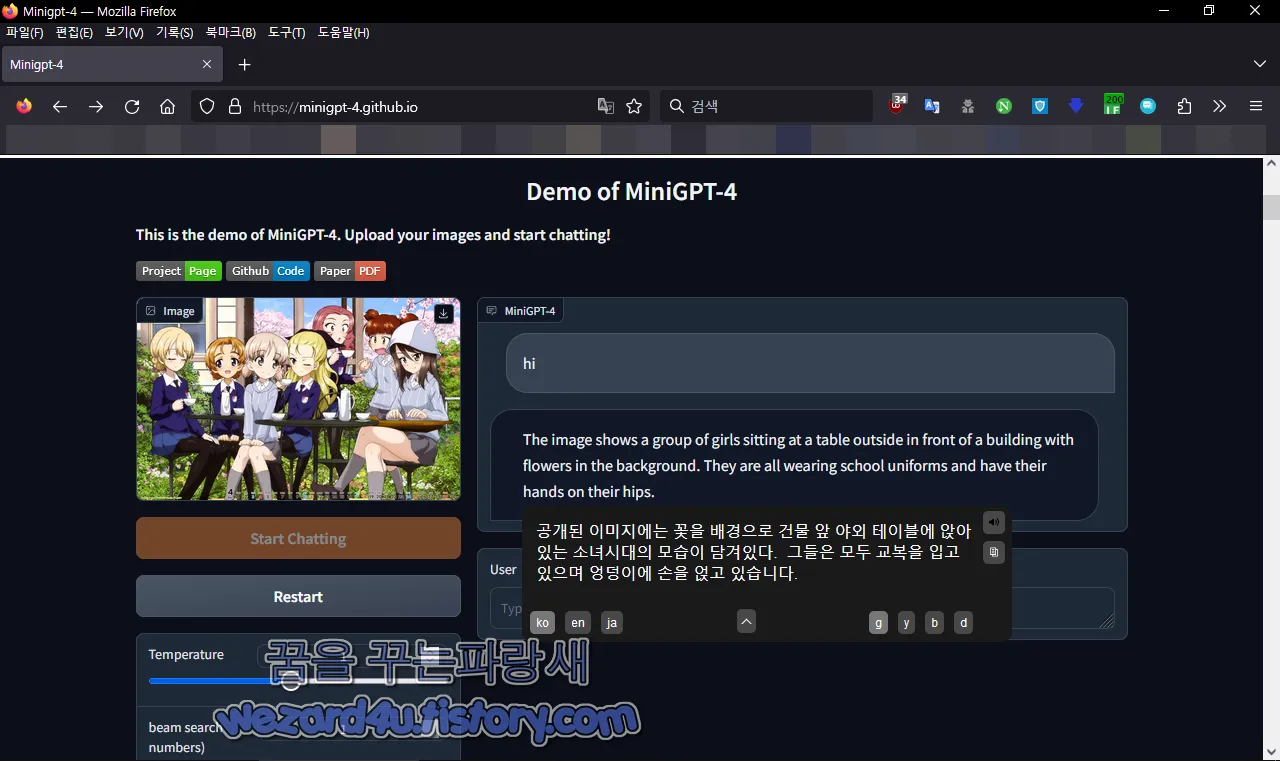Open the Firefox home page icon
Screen dimensions: 1280x761
(x=168, y=106)
